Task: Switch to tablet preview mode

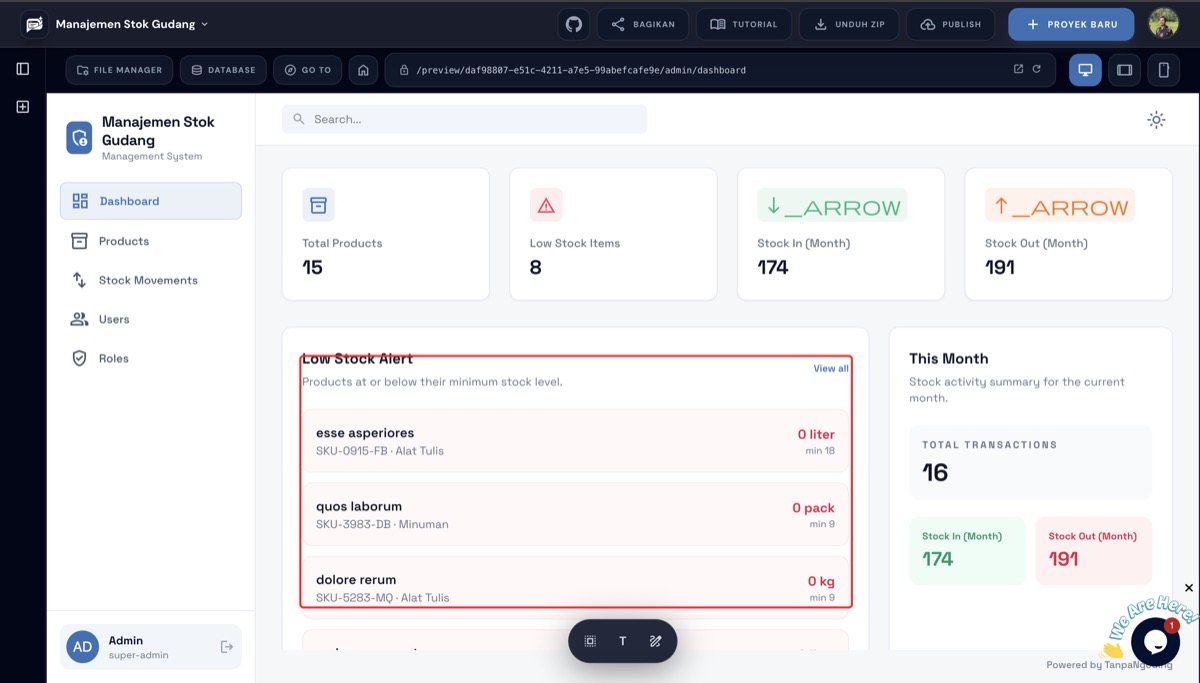Action: (x=1125, y=70)
